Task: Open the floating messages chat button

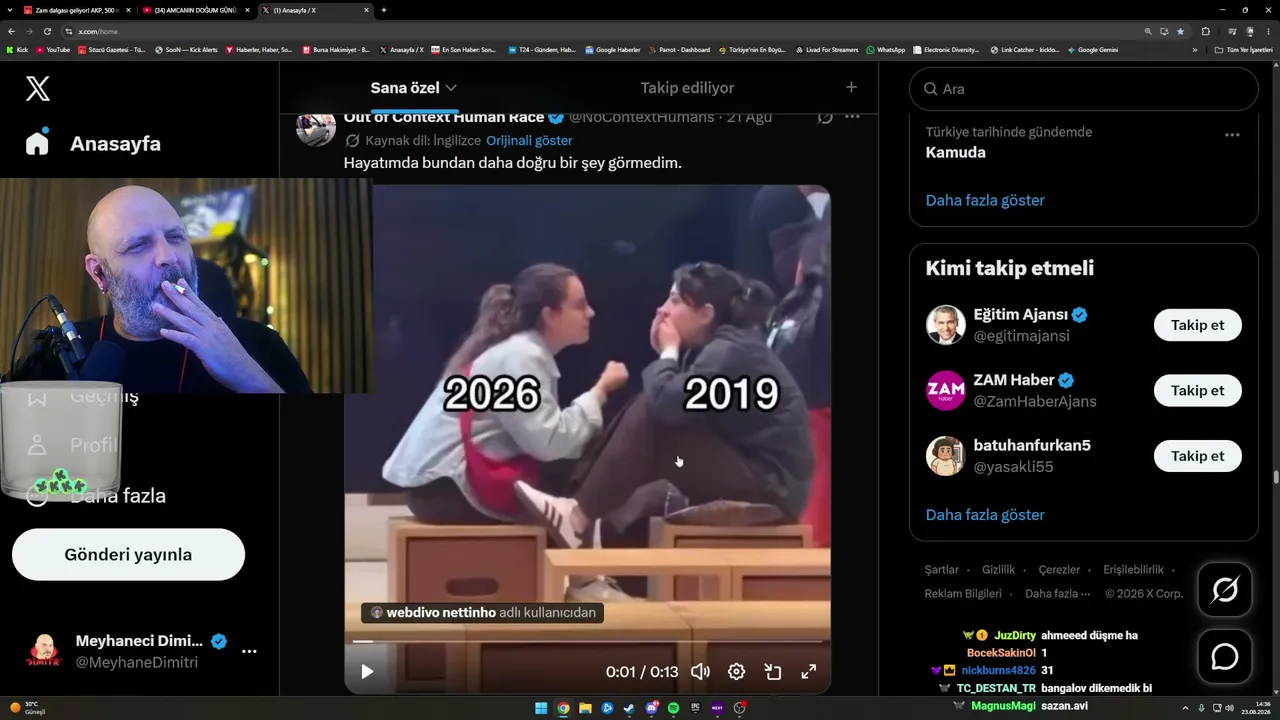Action: [1225, 657]
